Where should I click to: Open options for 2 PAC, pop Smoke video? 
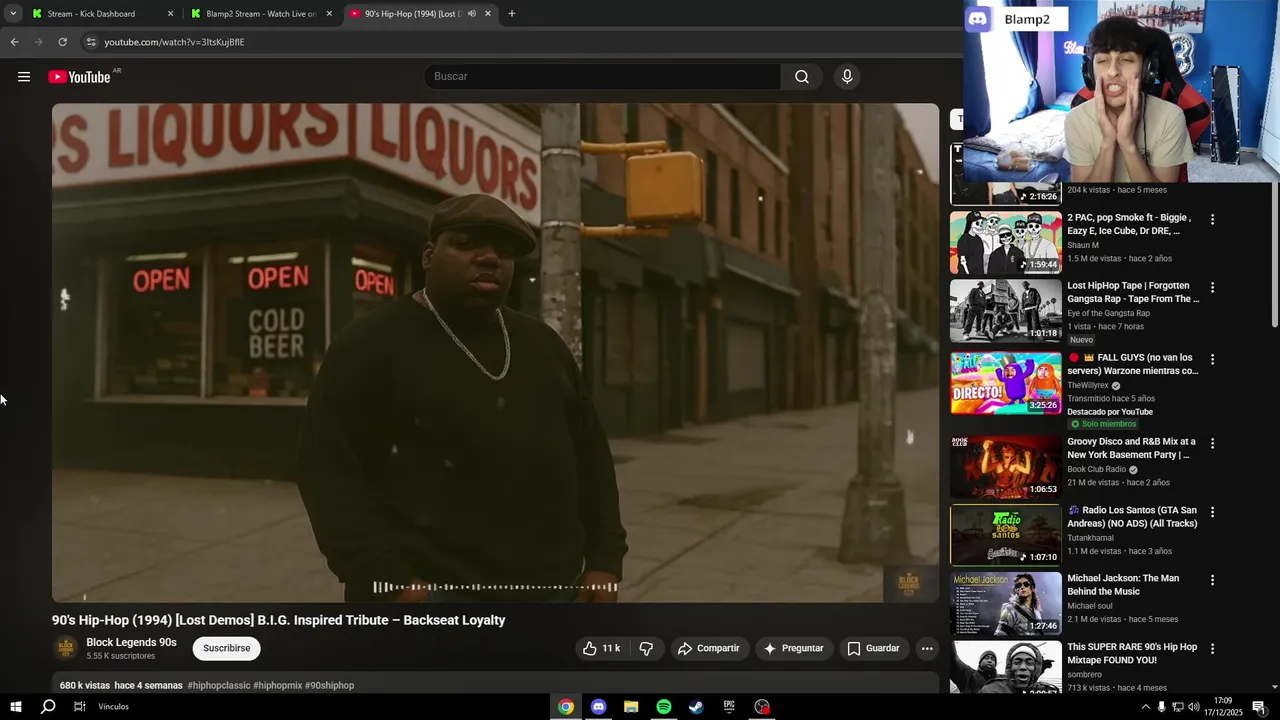pyautogui.click(x=1212, y=219)
